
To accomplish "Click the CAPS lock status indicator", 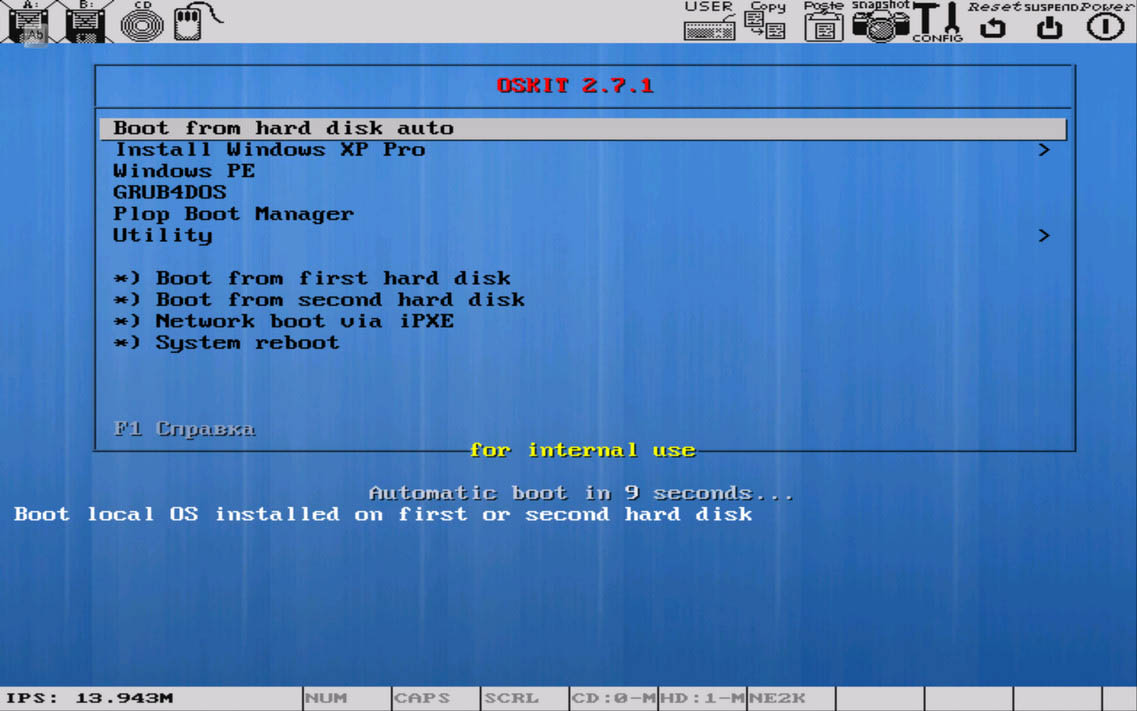I will click(x=436, y=699).
